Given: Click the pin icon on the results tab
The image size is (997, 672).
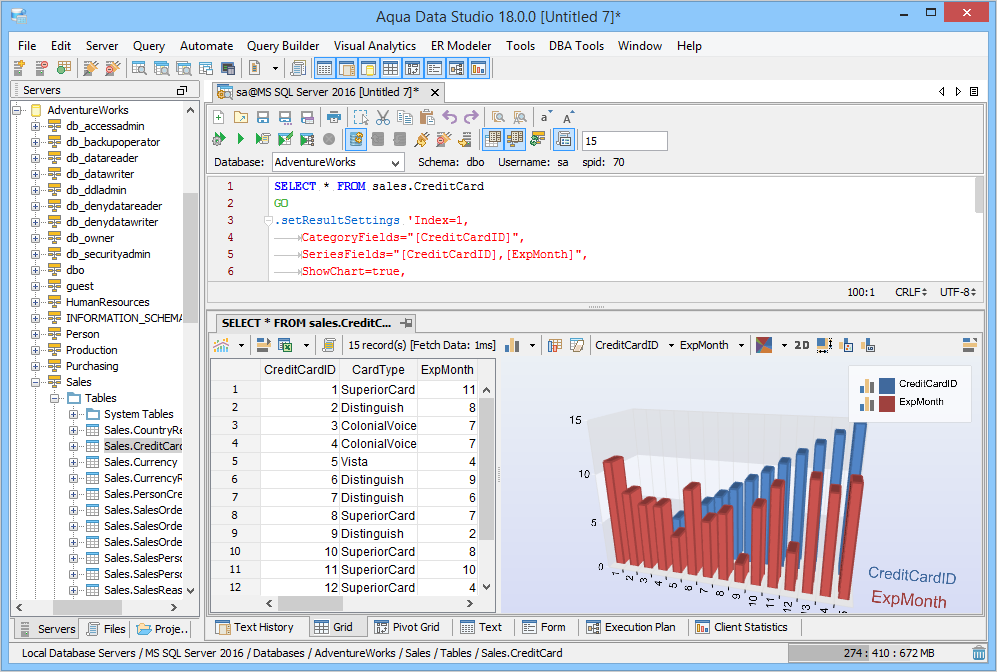Looking at the screenshot, I should click(406, 323).
